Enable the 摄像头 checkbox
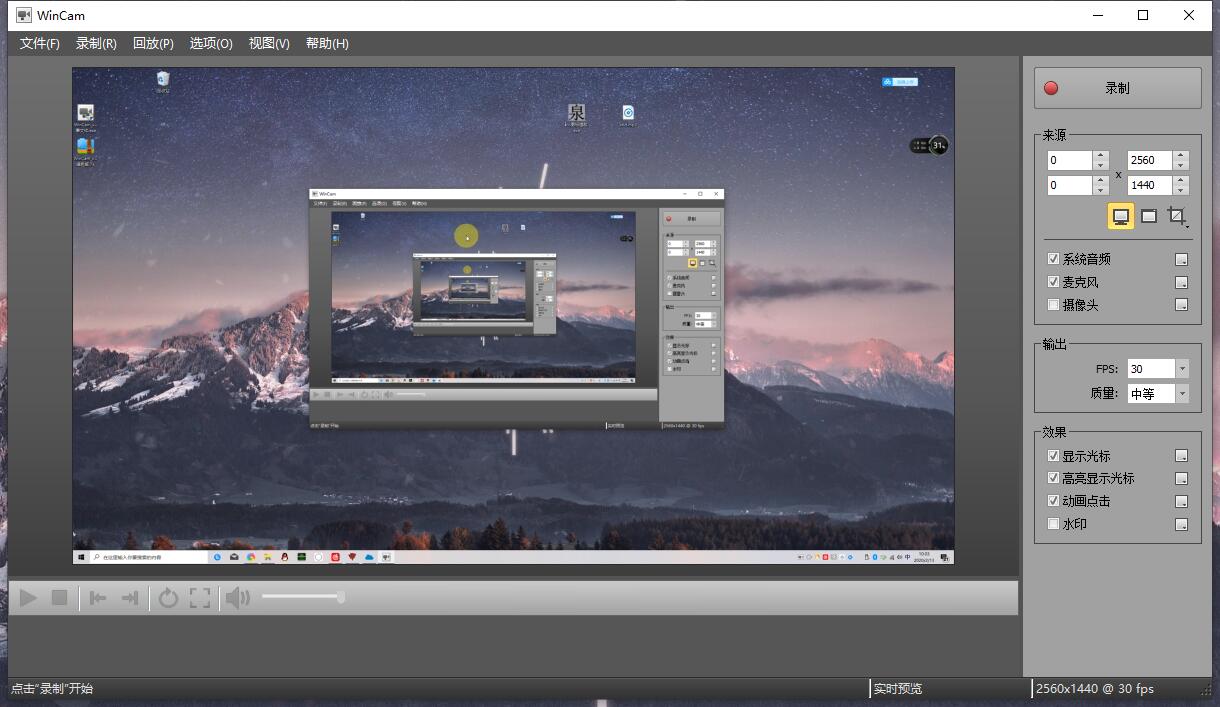Image resolution: width=1220 pixels, height=707 pixels. coord(1053,305)
